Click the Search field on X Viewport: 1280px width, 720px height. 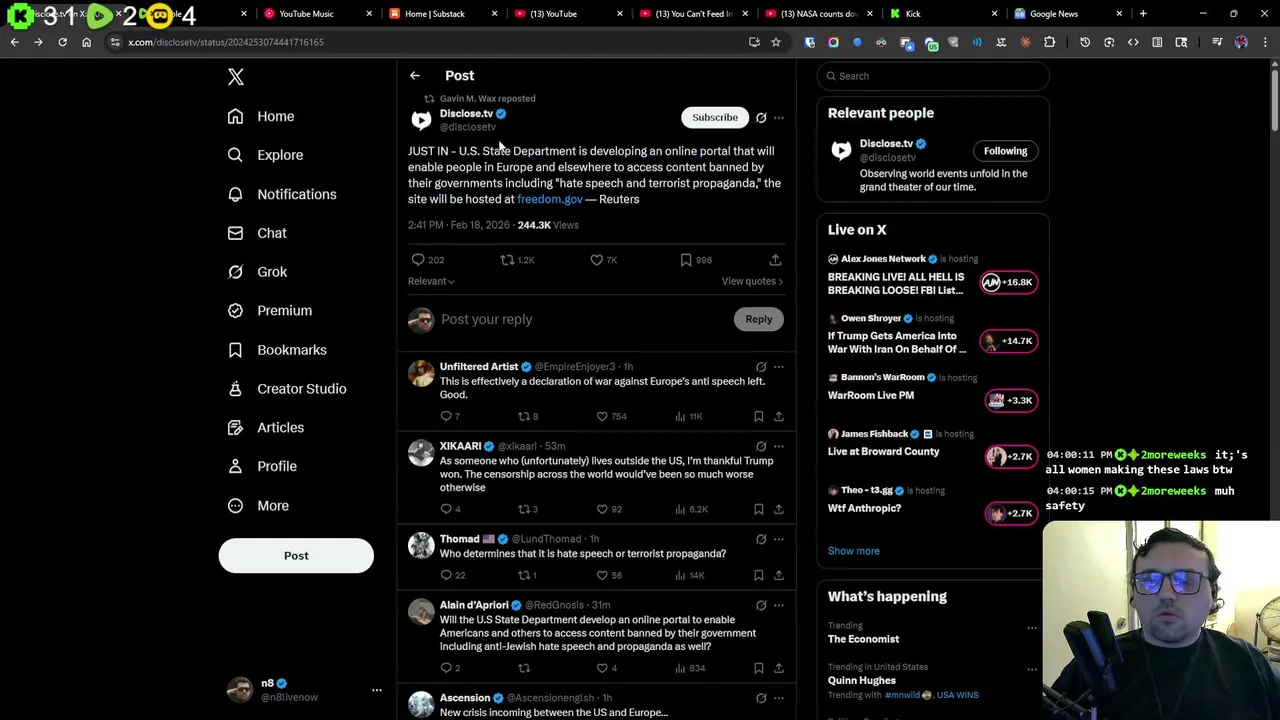coord(932,76)
